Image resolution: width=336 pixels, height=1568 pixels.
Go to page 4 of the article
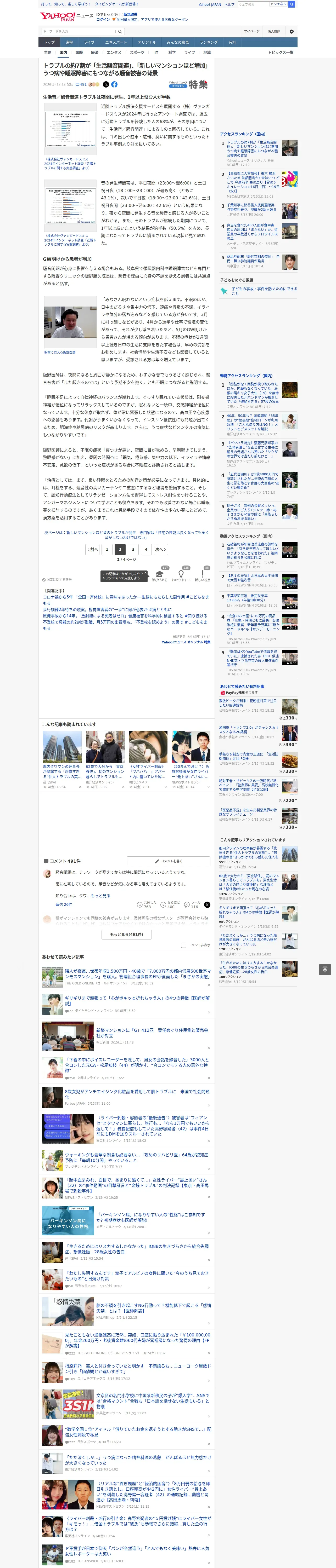[146, 549]
